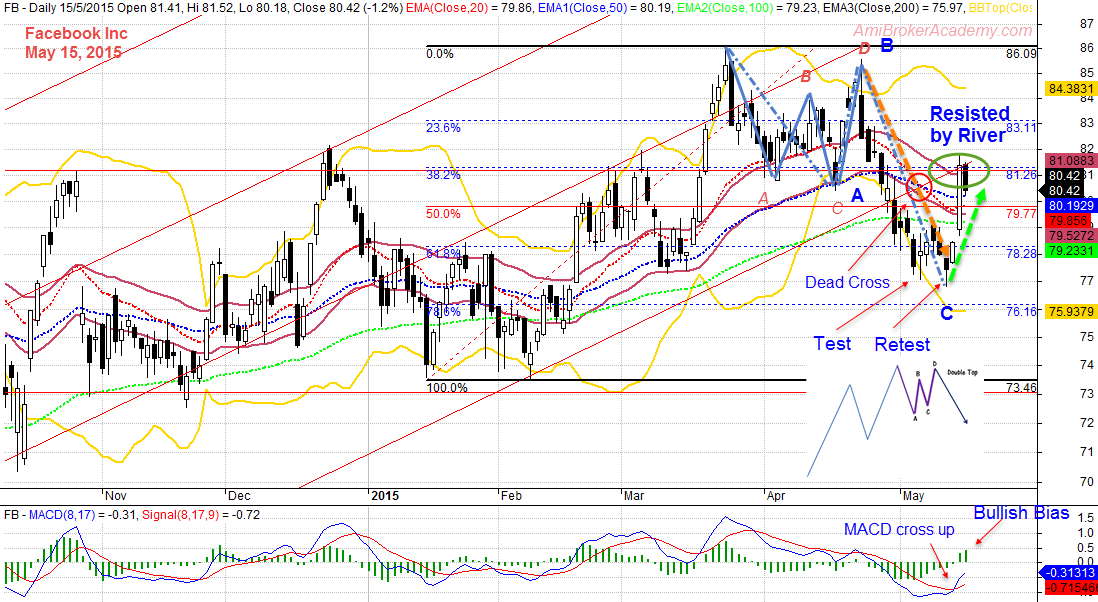1098x602 pixels.
Task: Click the '81.26' Fibonacci price value
Action: coord(1021,175)
